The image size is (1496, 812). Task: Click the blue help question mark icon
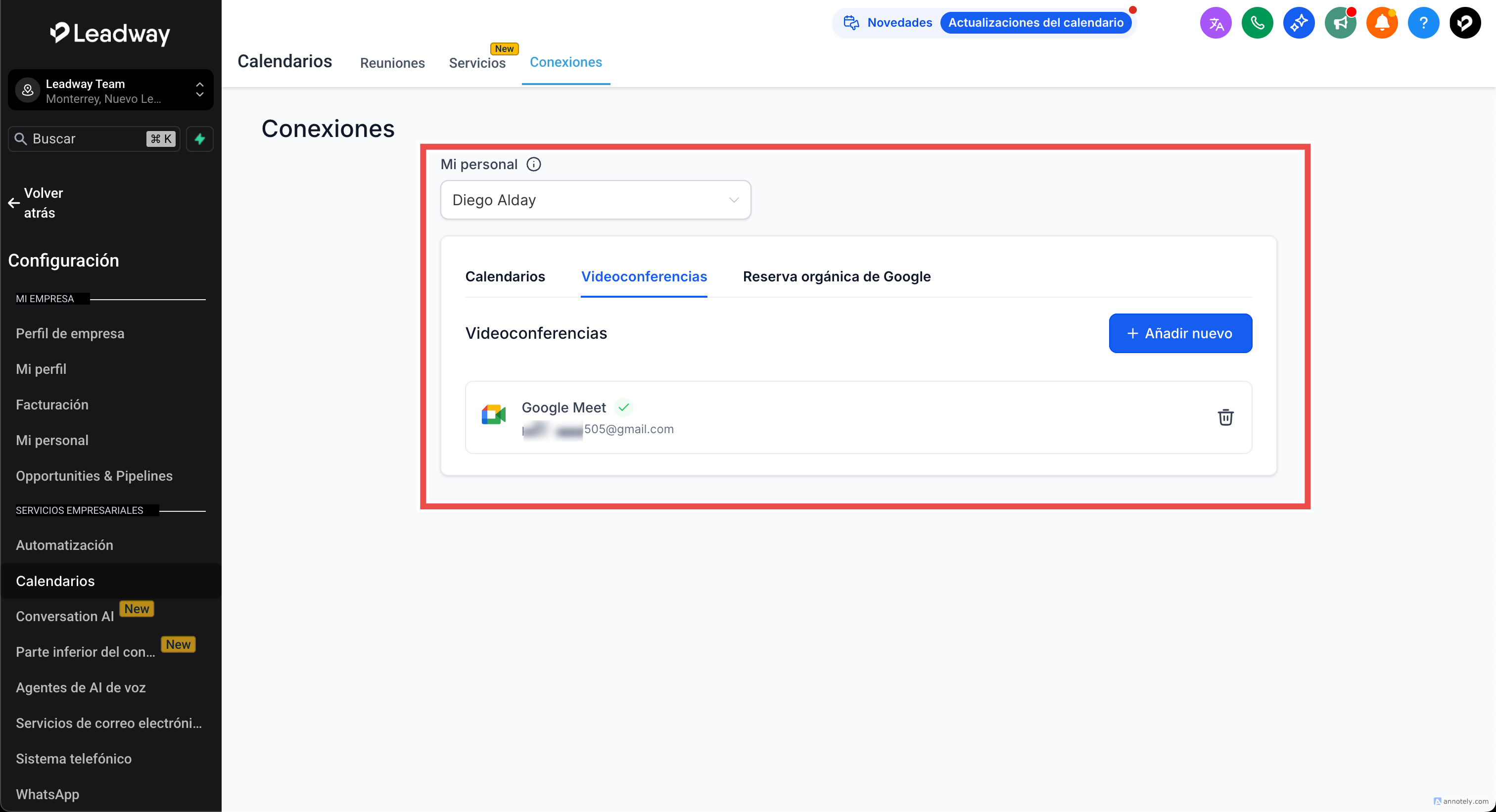(1423, 23)
